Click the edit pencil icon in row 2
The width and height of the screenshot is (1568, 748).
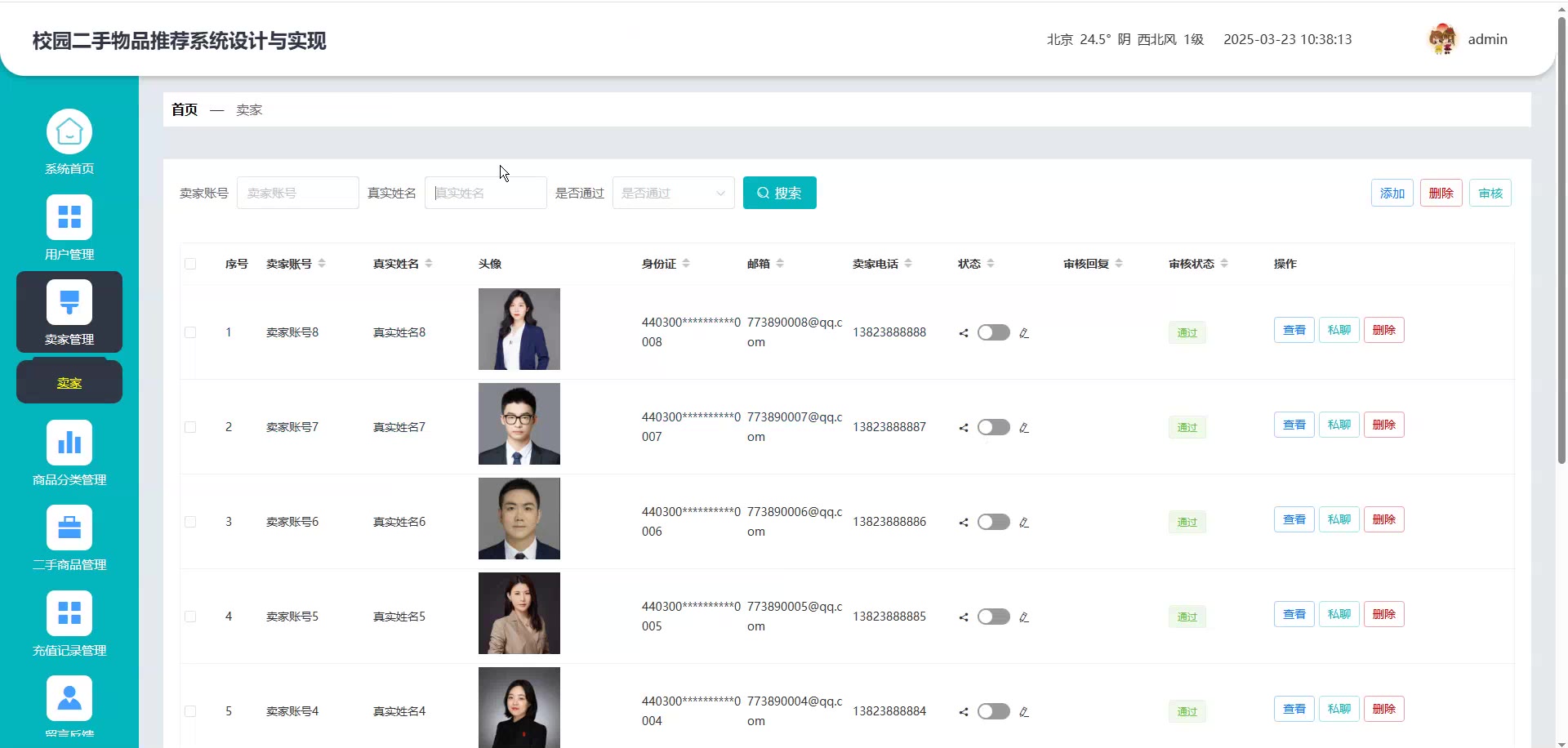pyautogui.click(x=1024, y=428)
